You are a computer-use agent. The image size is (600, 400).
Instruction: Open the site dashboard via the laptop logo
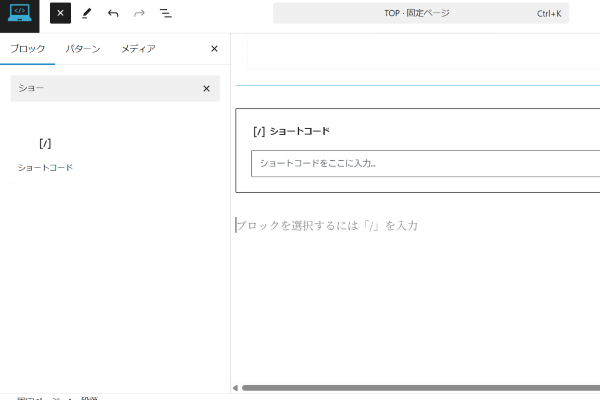[x=20, y=15]
